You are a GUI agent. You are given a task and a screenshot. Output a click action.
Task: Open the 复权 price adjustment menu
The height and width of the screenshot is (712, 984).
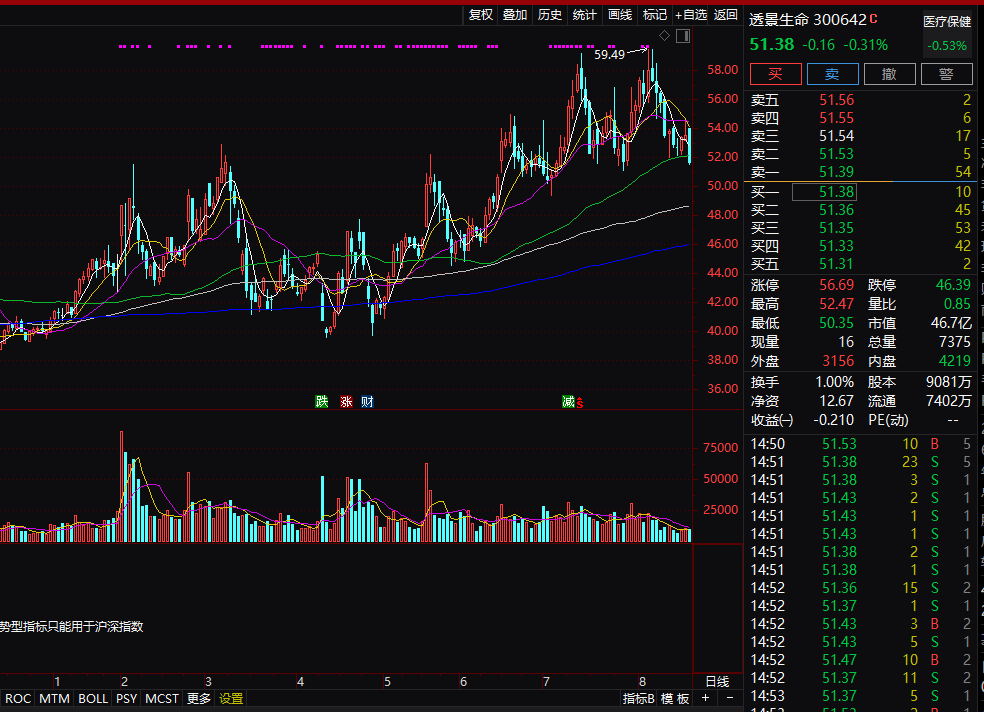tap(481, 14)
